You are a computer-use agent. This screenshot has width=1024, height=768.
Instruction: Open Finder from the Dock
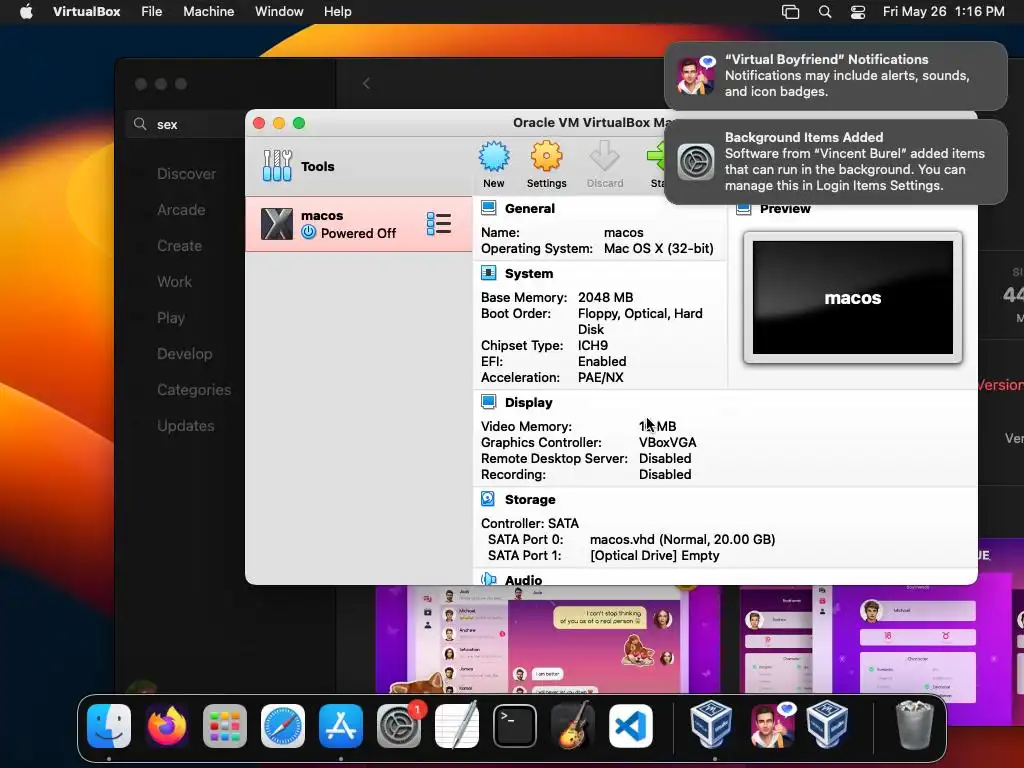click(109, 726)
